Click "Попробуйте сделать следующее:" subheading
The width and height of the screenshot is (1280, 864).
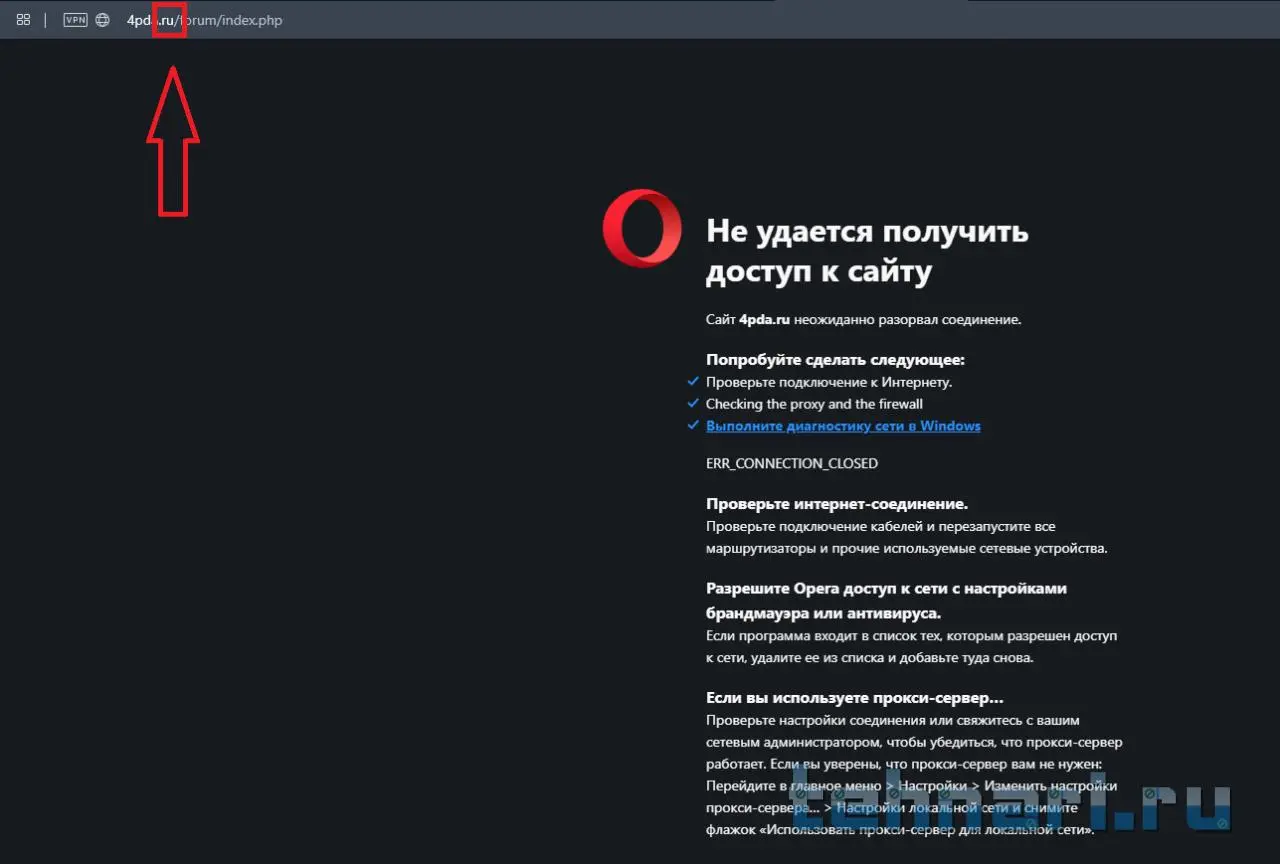[x=835, y=360]
